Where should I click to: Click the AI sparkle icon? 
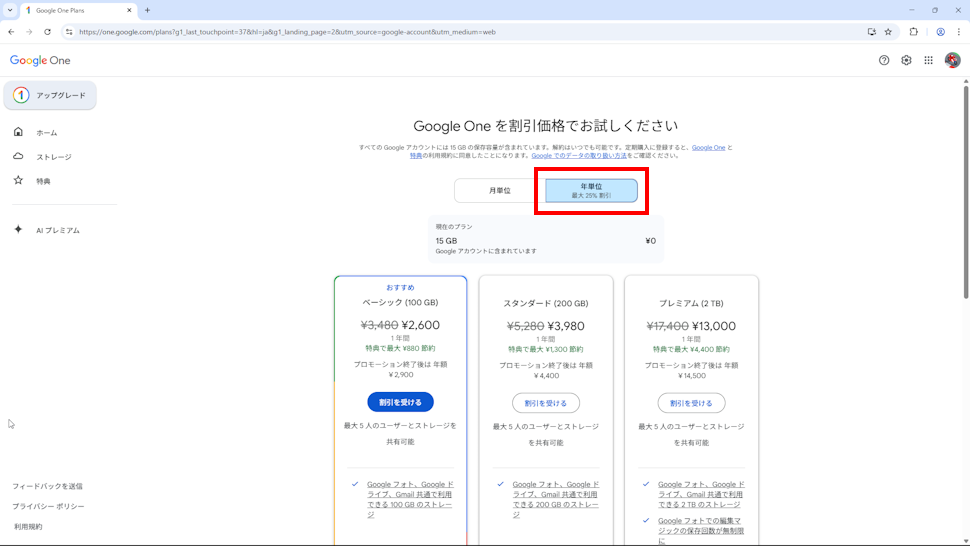click(19, 229)
